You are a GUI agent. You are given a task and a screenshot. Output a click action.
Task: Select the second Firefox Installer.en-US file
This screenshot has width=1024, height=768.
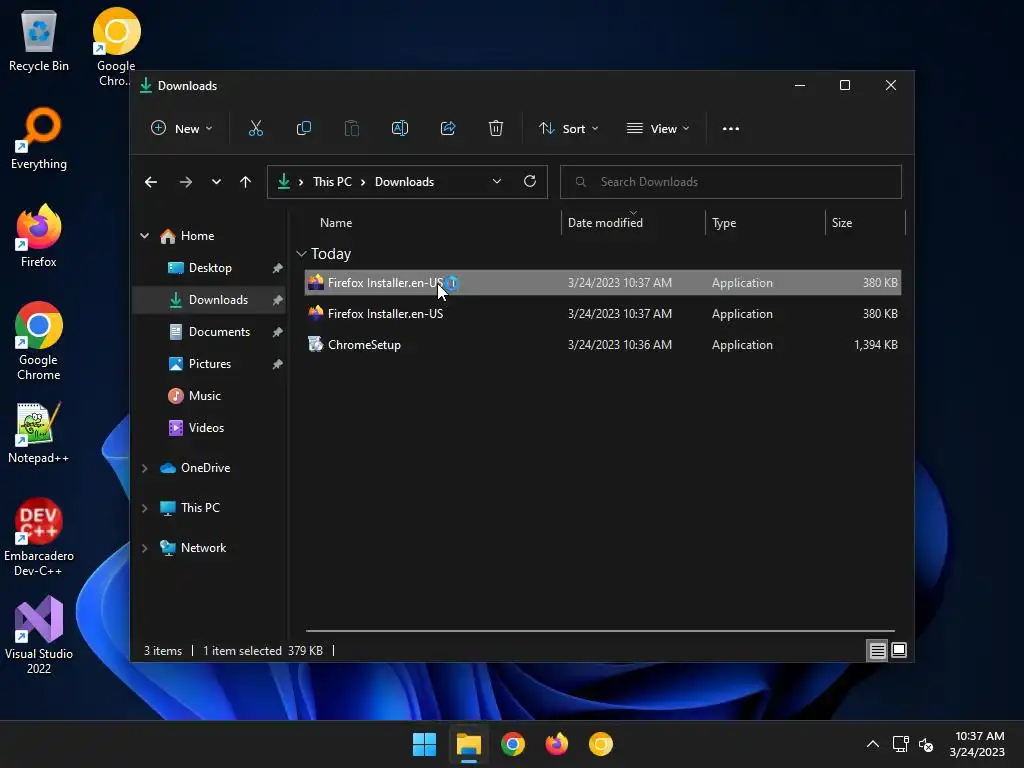603,313
